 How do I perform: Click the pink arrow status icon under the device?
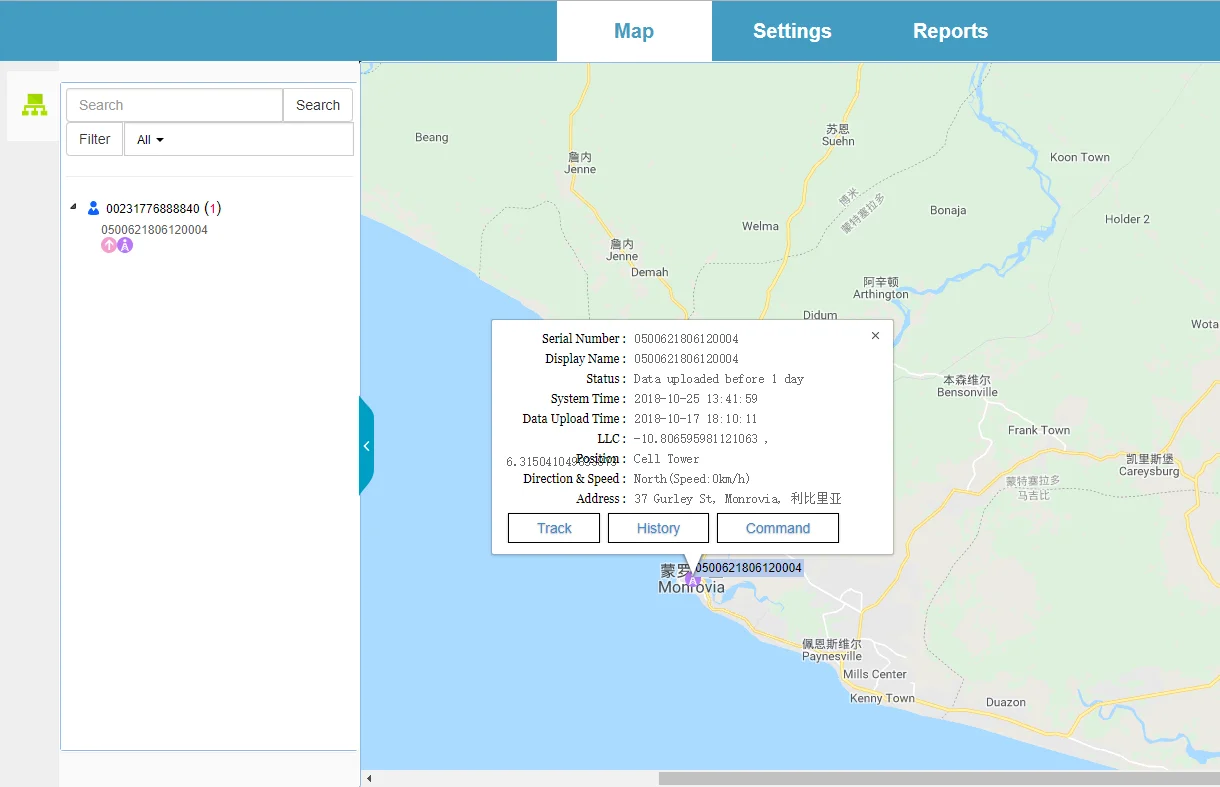(109, 245)
